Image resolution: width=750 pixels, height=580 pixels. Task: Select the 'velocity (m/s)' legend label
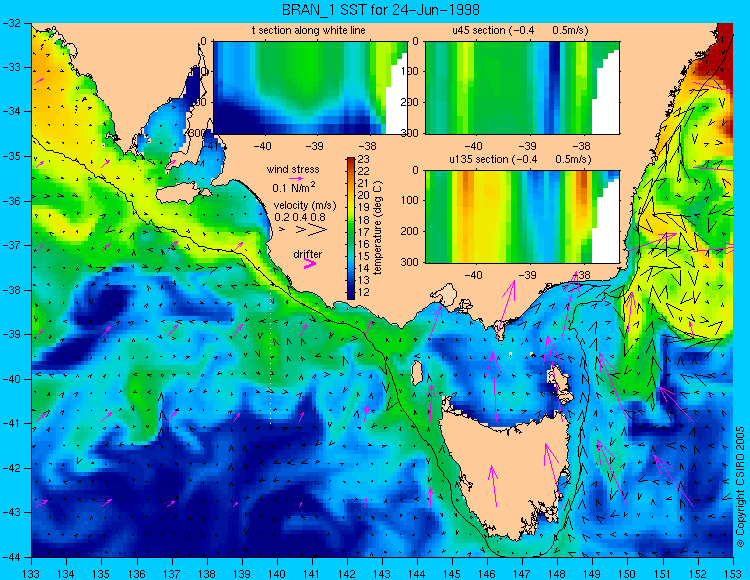305,206
